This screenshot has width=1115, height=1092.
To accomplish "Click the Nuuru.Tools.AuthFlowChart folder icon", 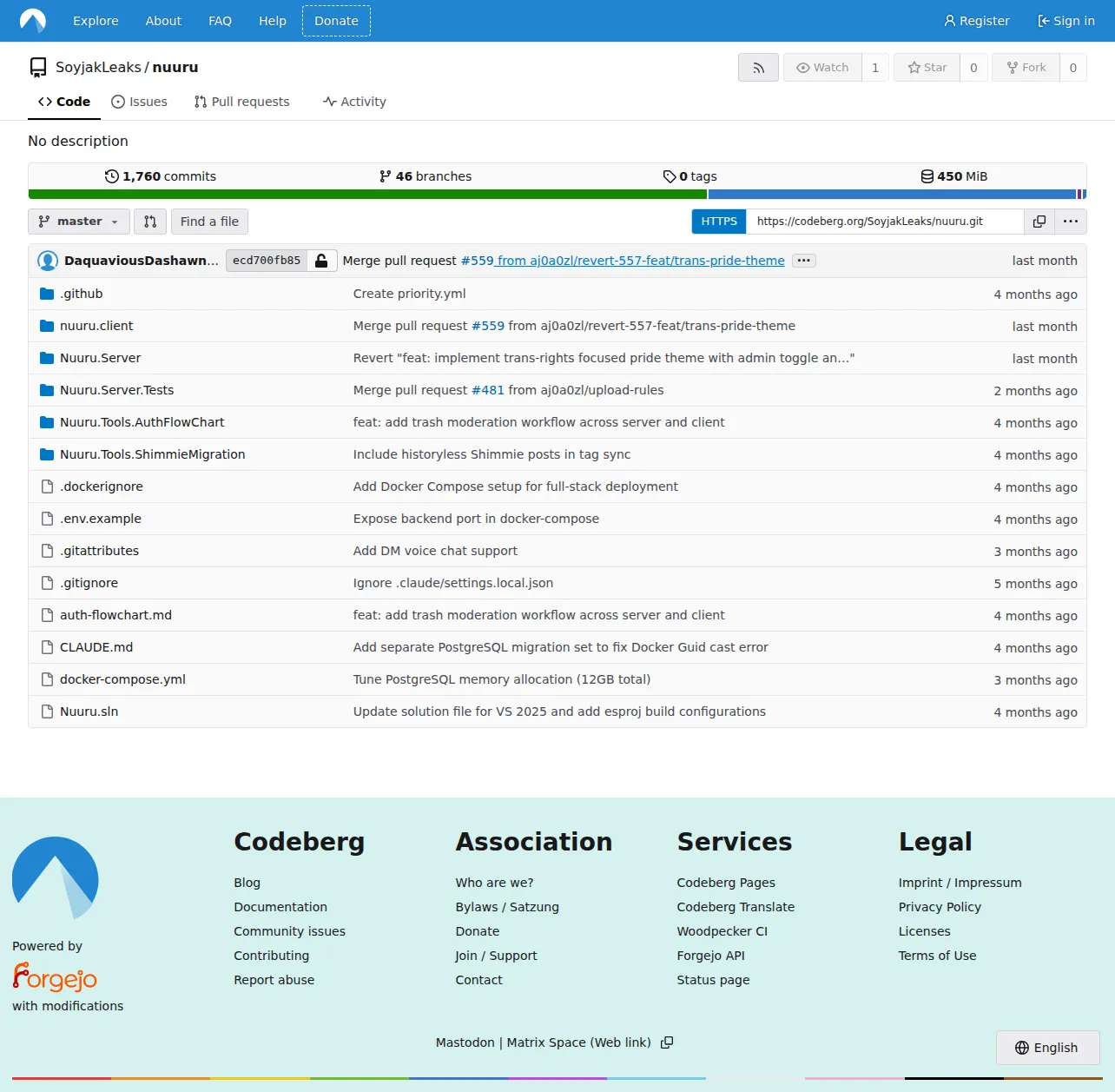I will (47, 422).
